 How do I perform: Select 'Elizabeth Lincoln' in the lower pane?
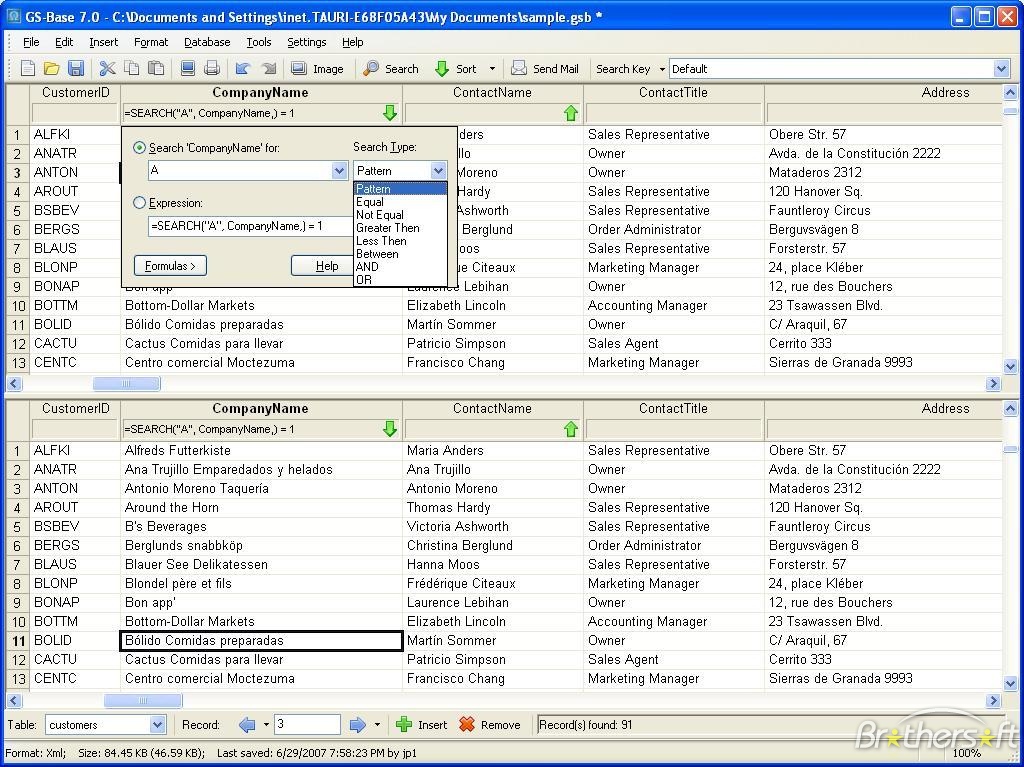point(492,621)
